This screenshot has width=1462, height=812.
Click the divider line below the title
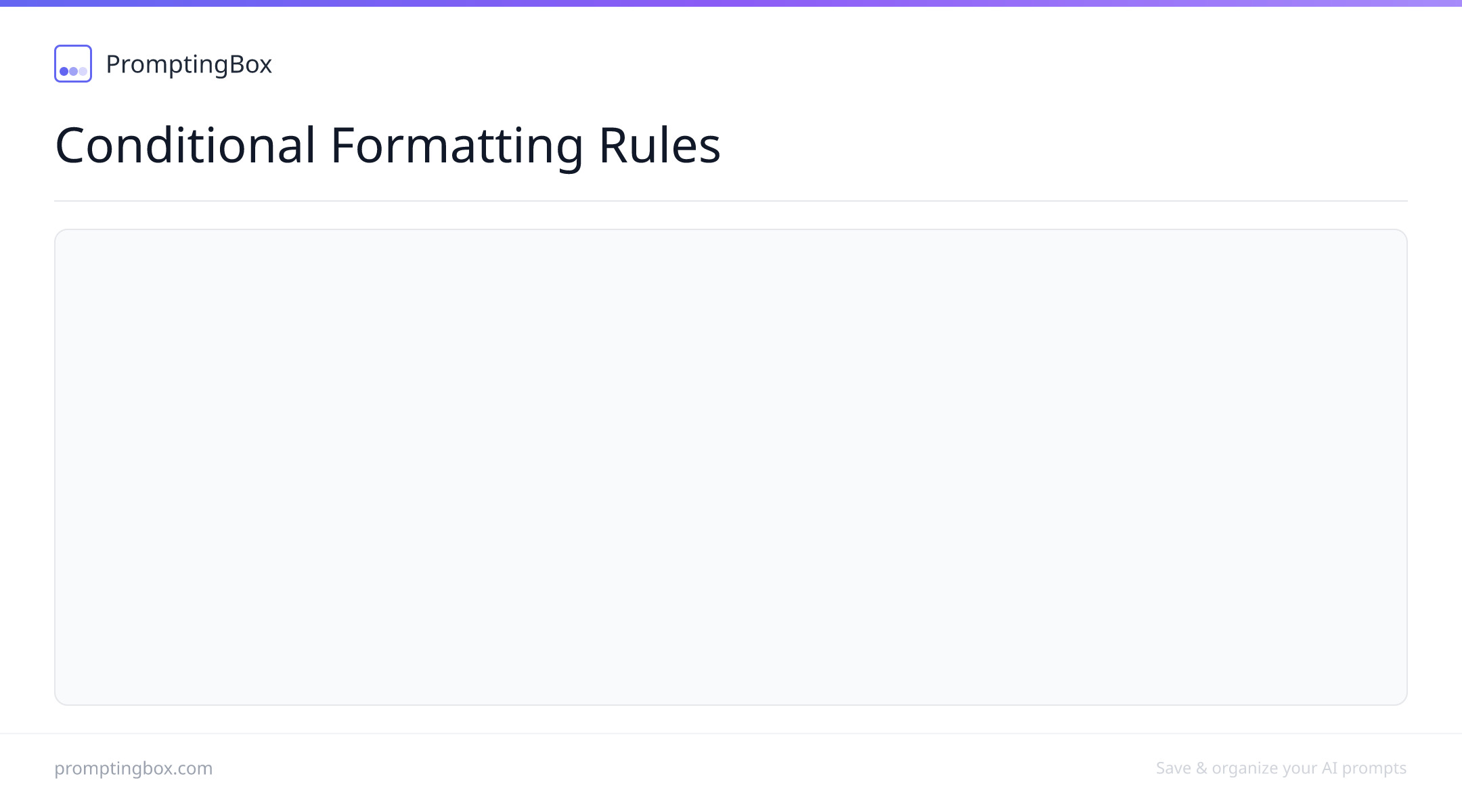pos(731,201)
